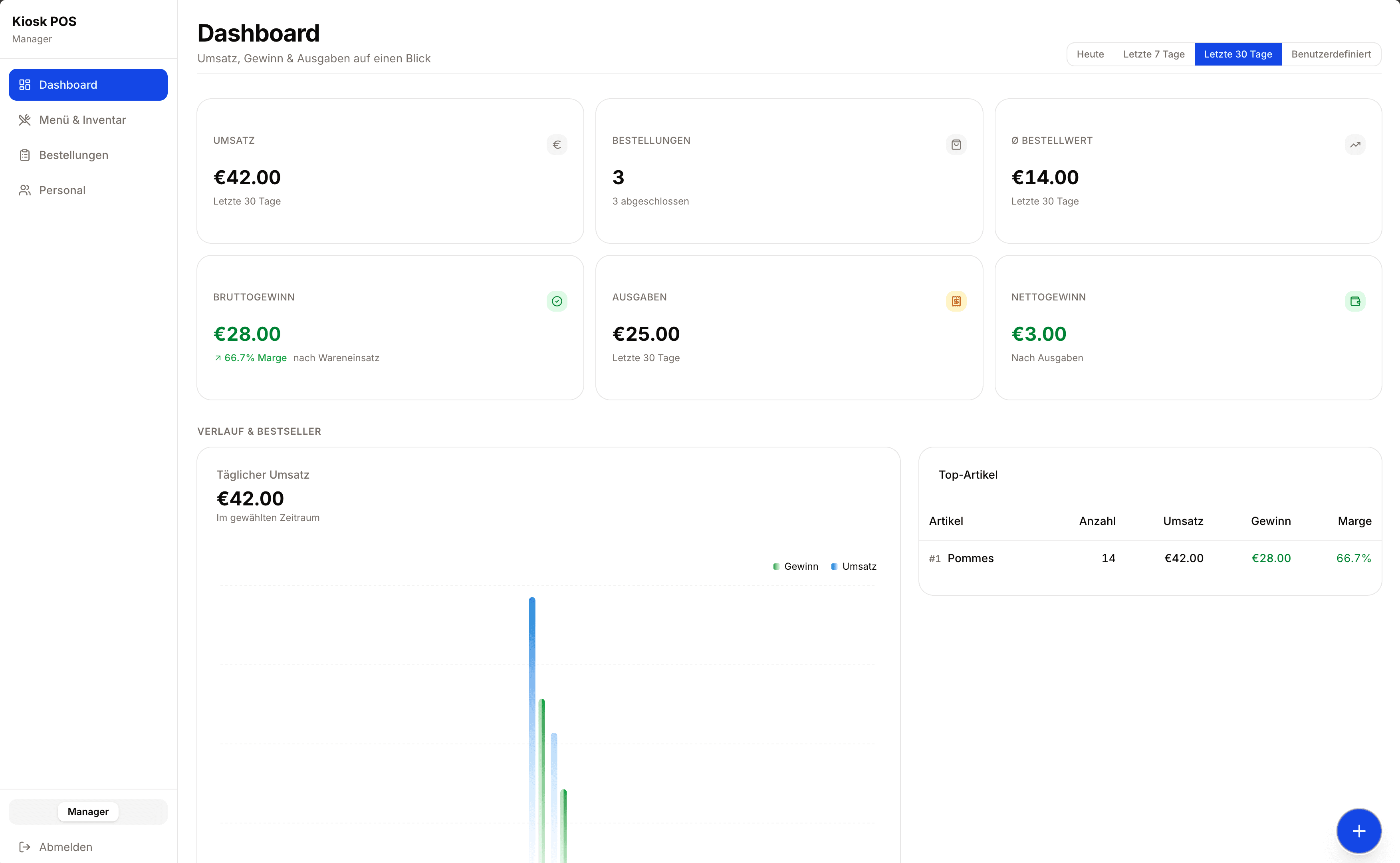Screen dimensions: 1400x863
Task: Open the Dashboard sidebar item
Action: (88, 84)
